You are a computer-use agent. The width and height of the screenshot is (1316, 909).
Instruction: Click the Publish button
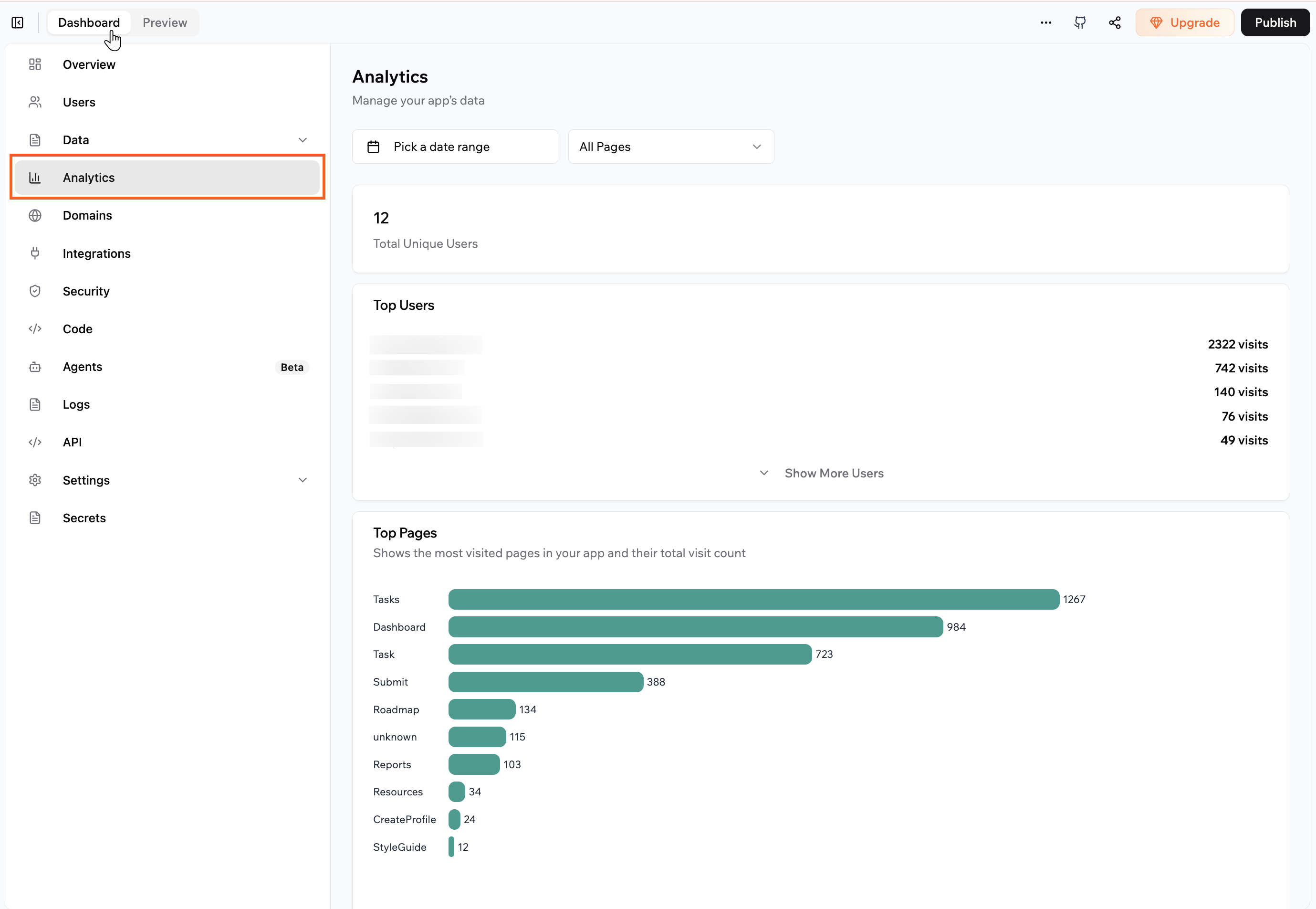1275,23
